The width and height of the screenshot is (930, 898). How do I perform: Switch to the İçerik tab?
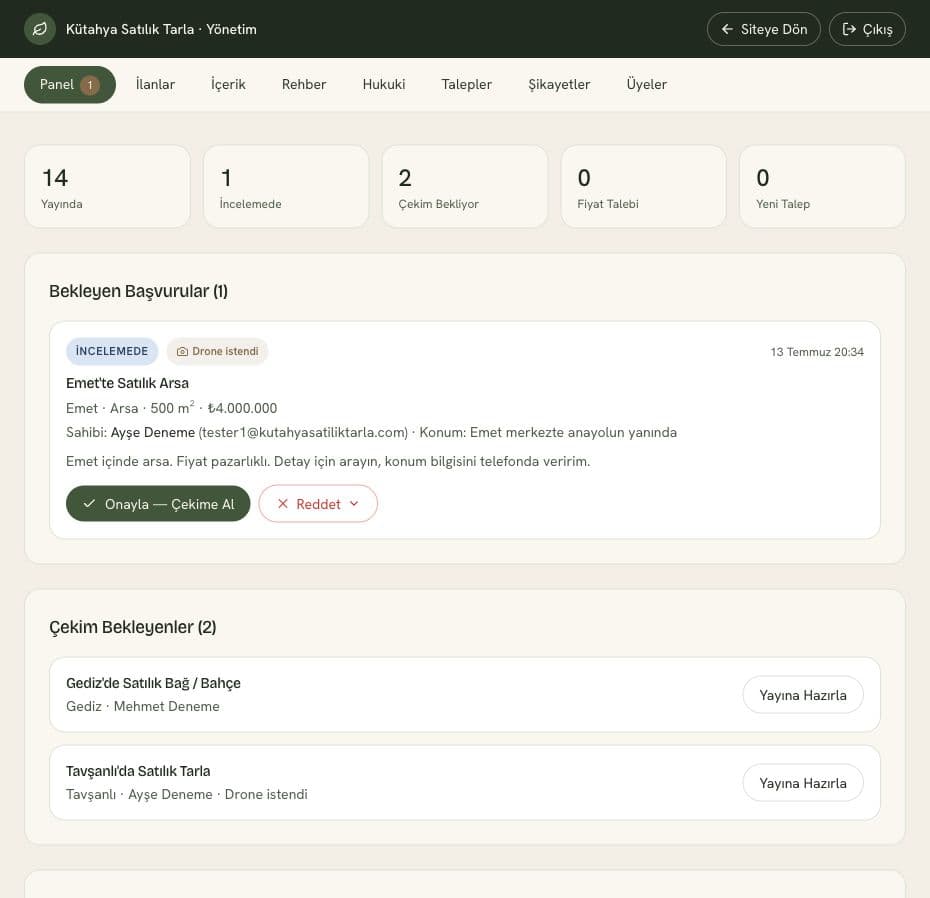click(x=228, y=85)
